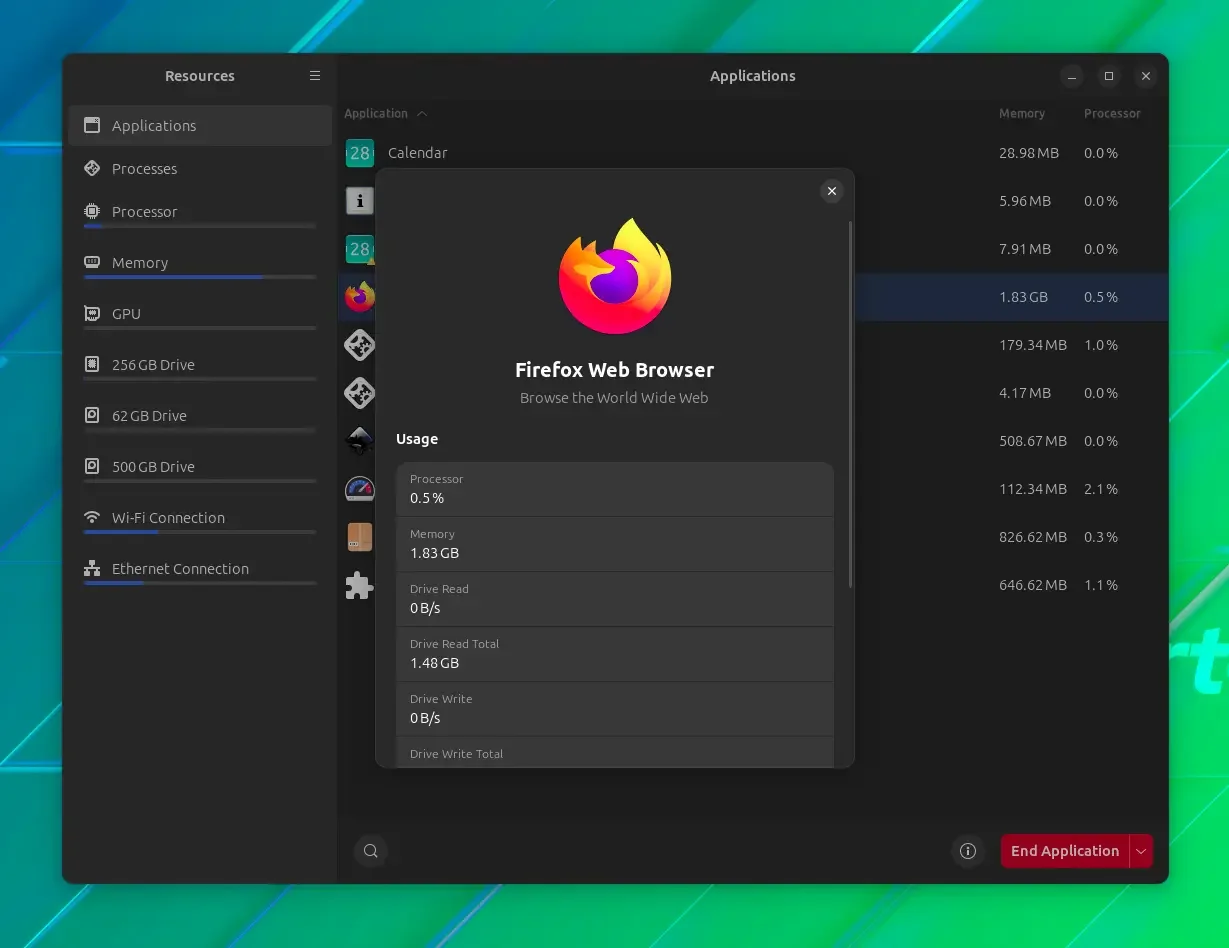Click the 2.1 % processor value
1229x948 pixels.
pyautogui.click(x=1101, y=489)
